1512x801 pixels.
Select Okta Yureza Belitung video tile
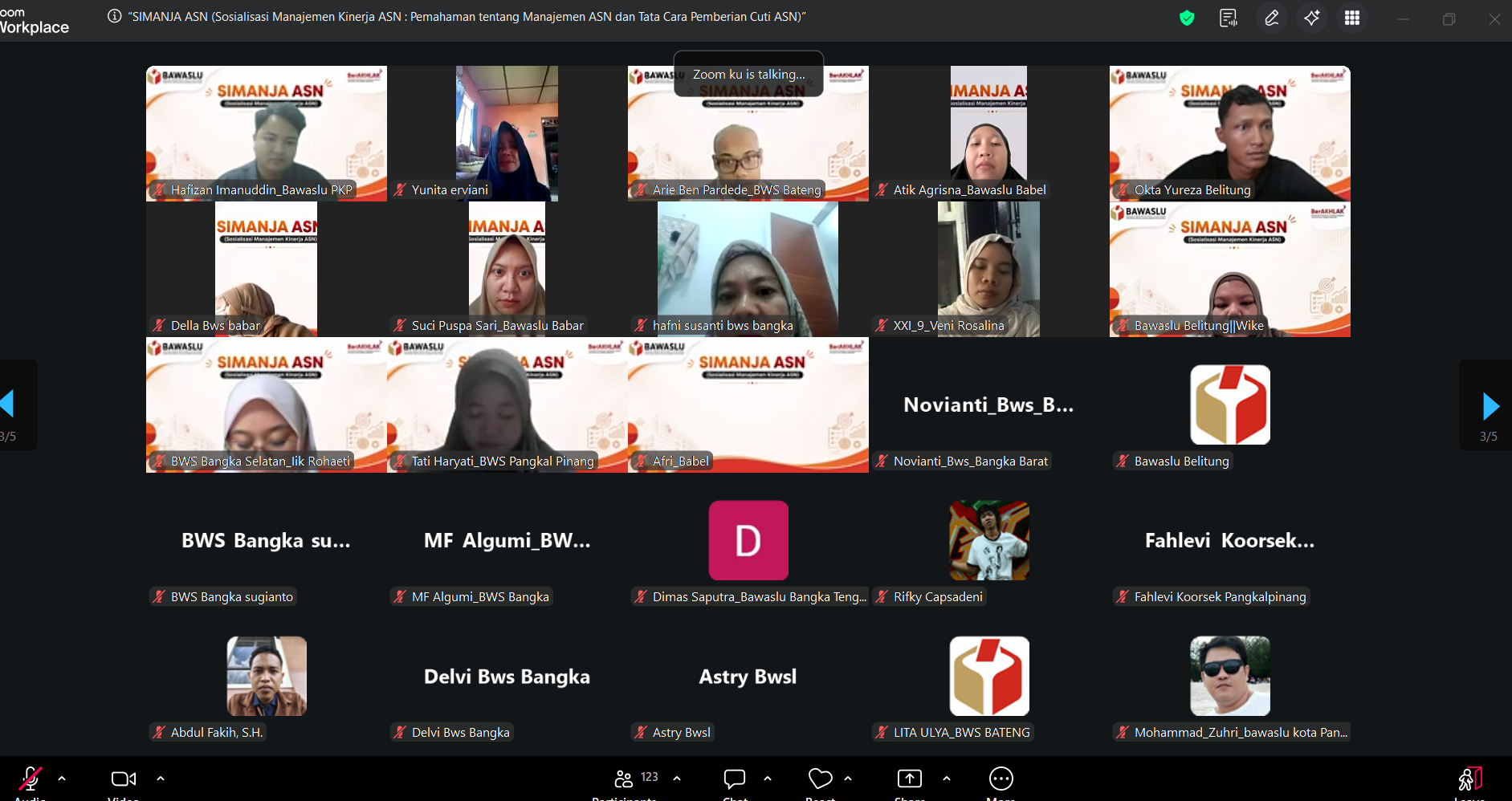pyautogui.click(x=1230, y=133)
